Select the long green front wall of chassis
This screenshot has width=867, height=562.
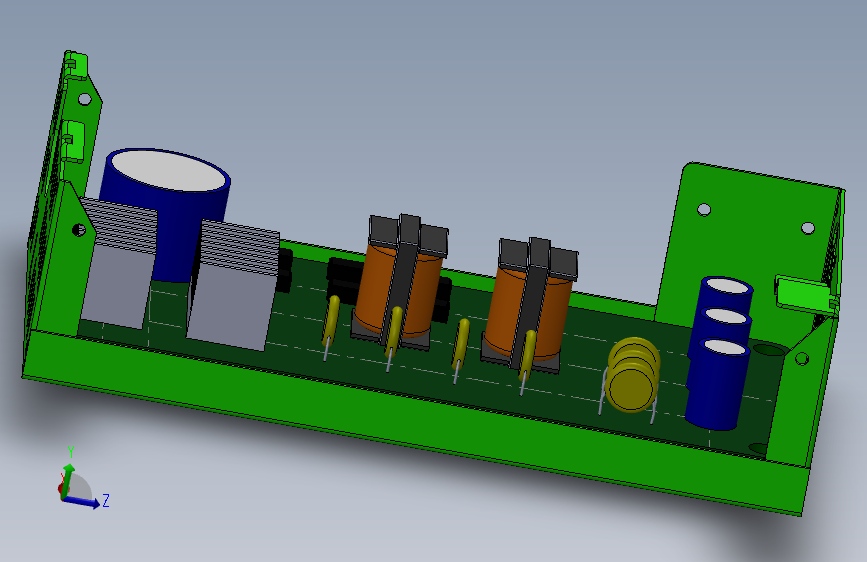[x=415, y=423]
